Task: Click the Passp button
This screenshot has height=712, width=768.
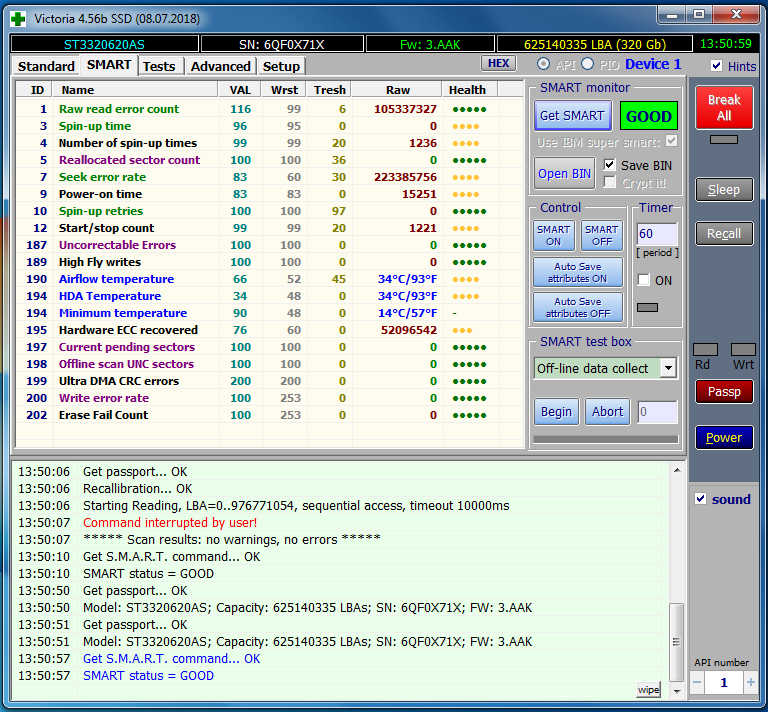Action: coord(724,392)
